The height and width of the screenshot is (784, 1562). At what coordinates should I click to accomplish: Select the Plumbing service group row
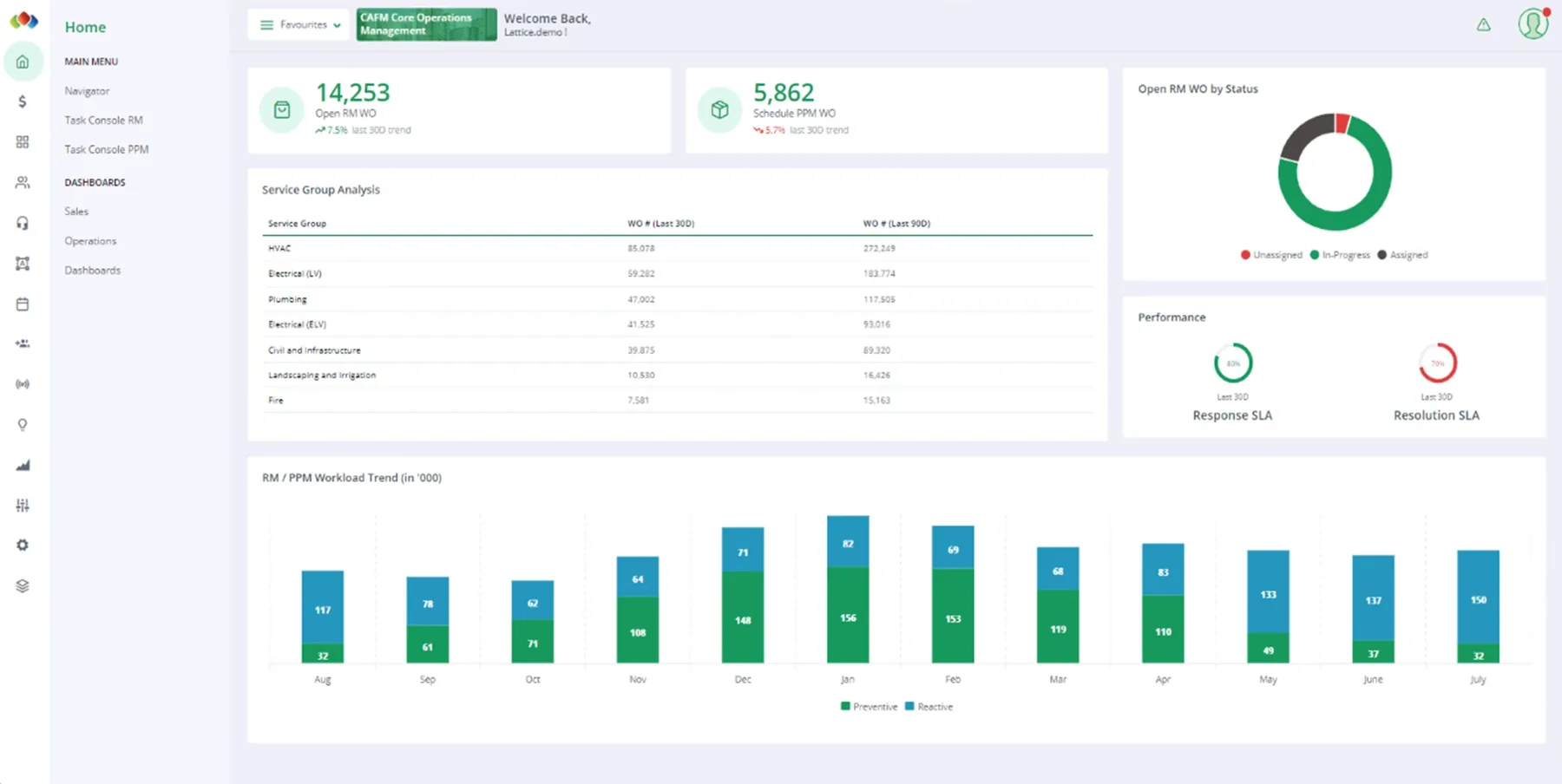tap(677, 299)
